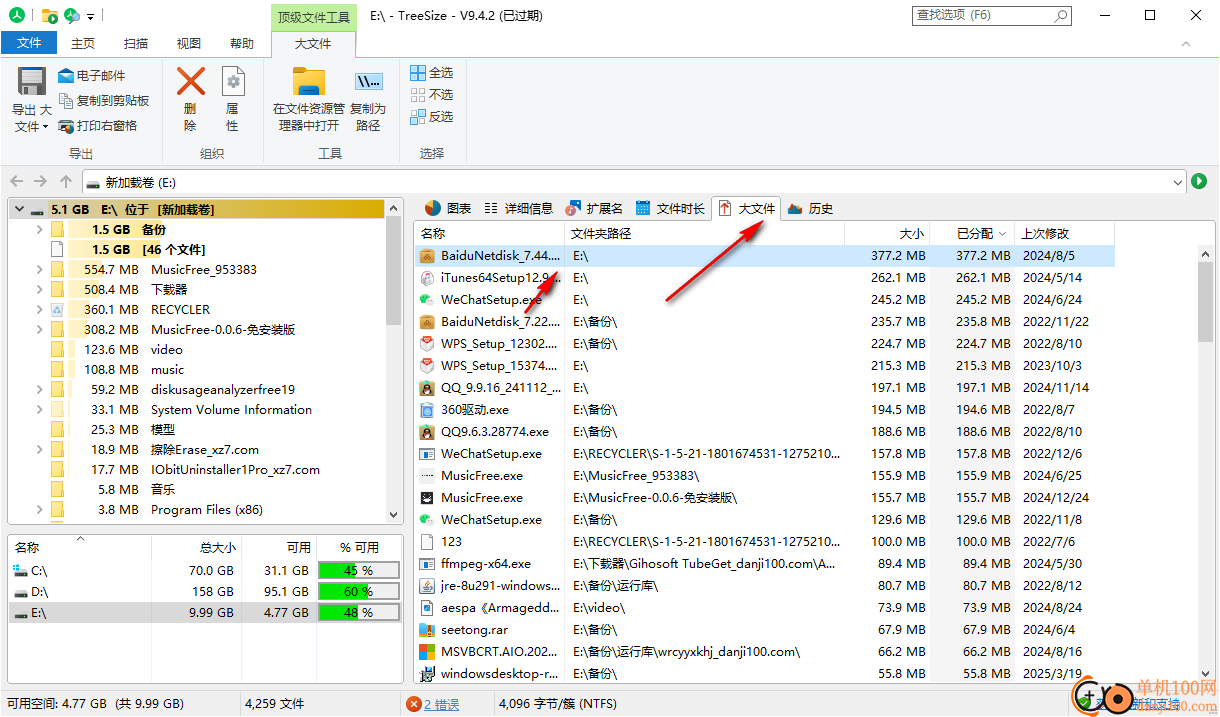Click the ffmpeg-x64.exe file icon
1220x717 pixels.
[426, 564]
